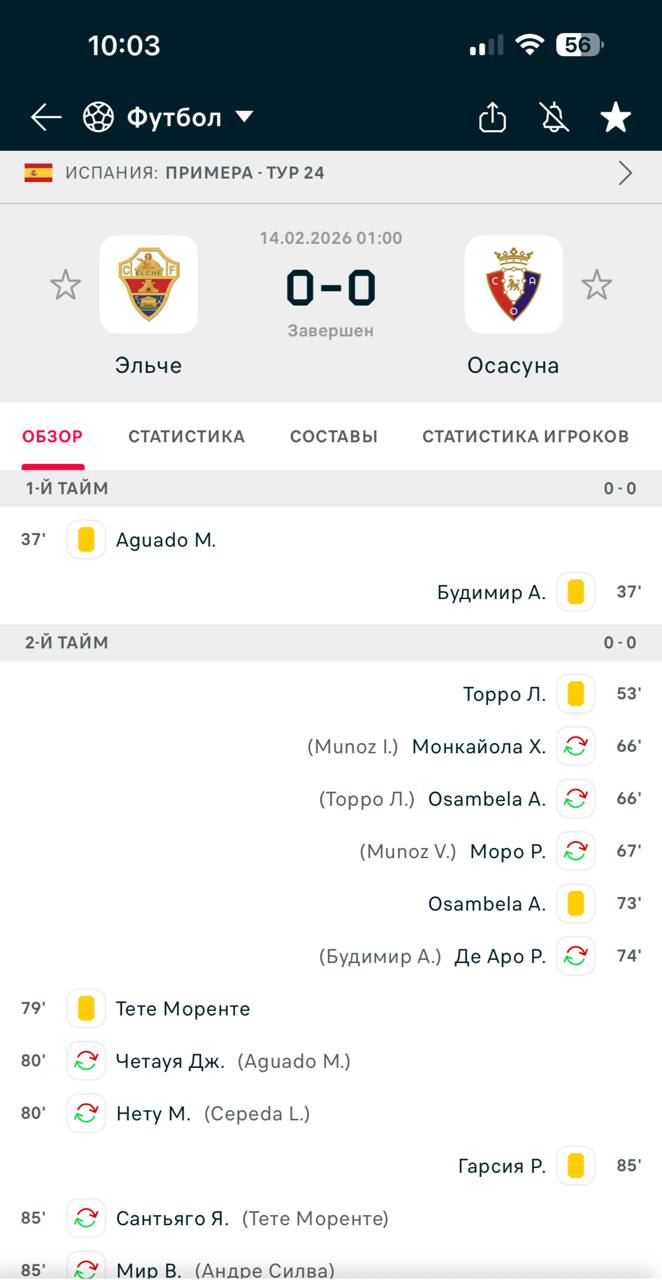Toggle the filled favorite star in header
Screen dimensions: 662x1280
[615, 118]
